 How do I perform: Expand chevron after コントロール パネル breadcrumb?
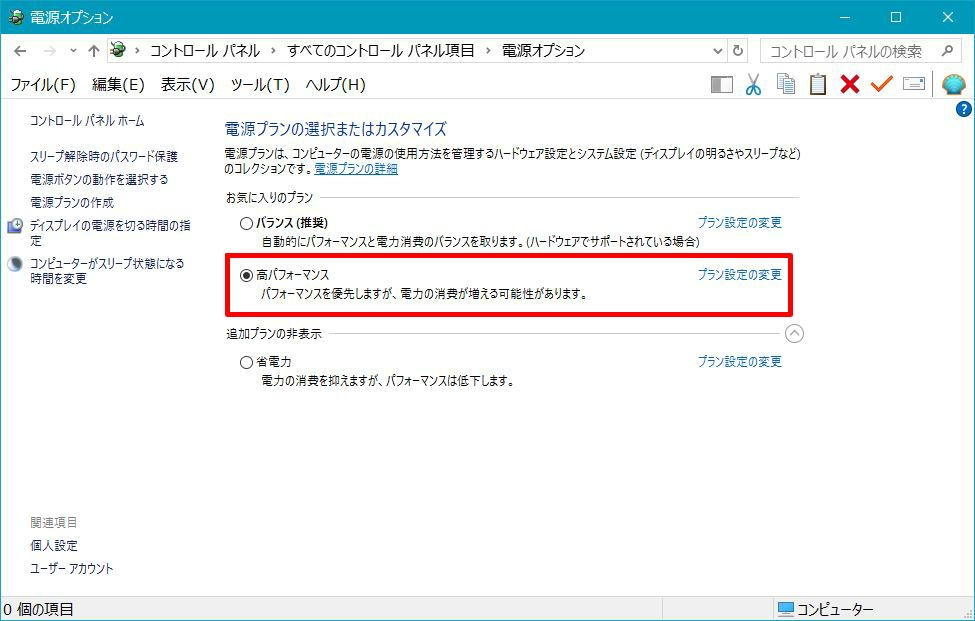[x=273, y=51]
